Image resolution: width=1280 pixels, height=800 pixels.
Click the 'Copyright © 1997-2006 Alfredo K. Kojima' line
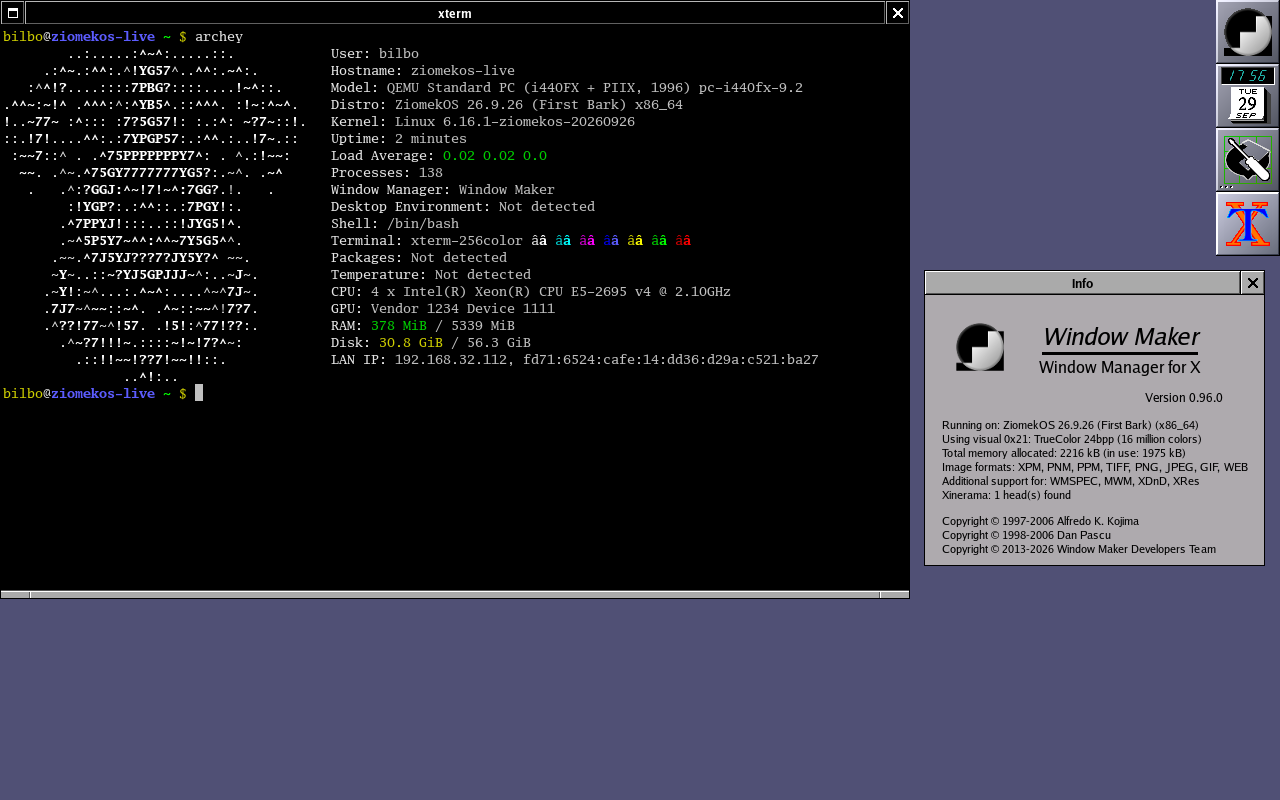(1040, 521)
